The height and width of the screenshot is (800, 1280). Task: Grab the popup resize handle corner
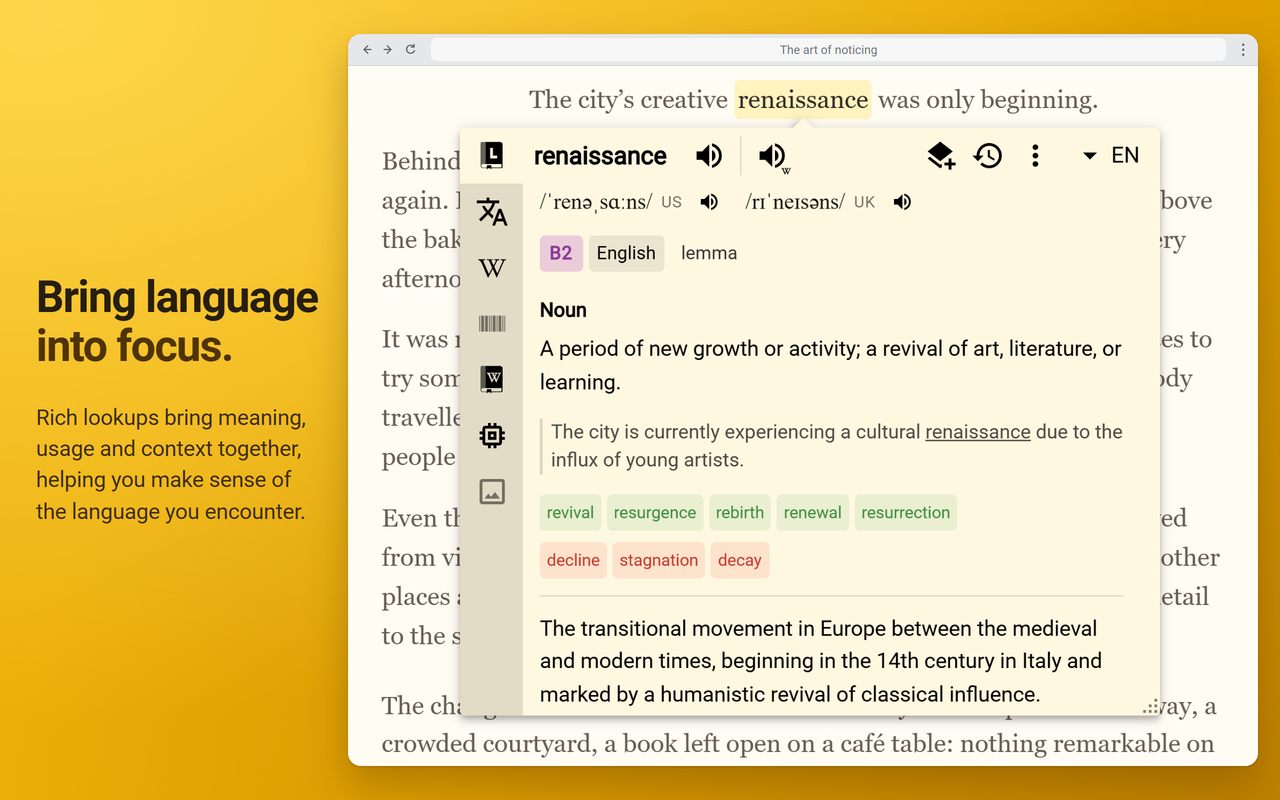(1151, 706)
